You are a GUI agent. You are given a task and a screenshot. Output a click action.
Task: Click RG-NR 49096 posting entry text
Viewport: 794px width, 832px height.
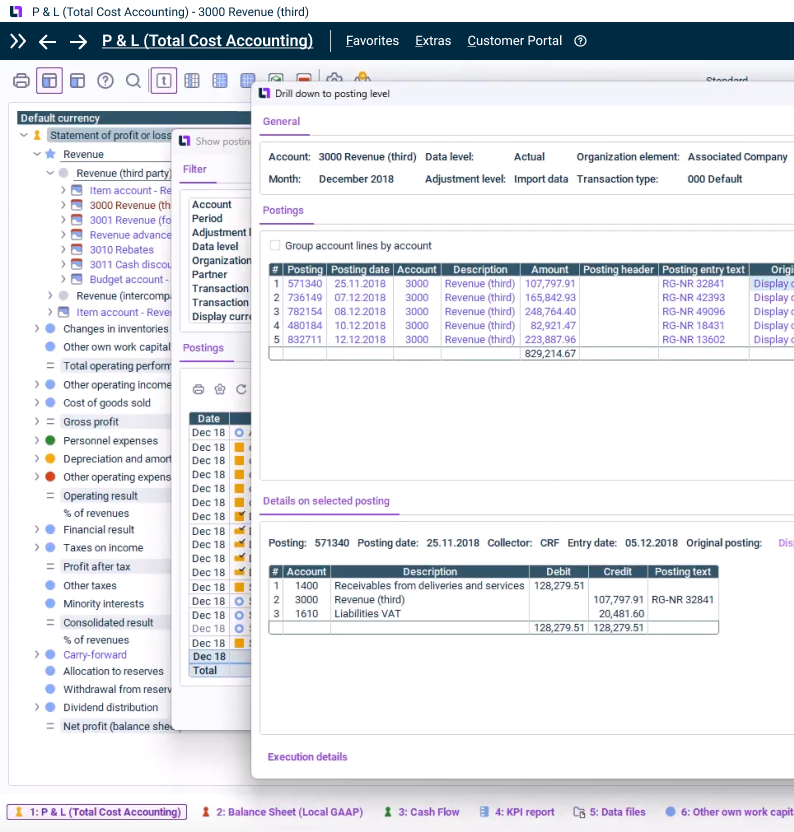click(x=693, y=312)
